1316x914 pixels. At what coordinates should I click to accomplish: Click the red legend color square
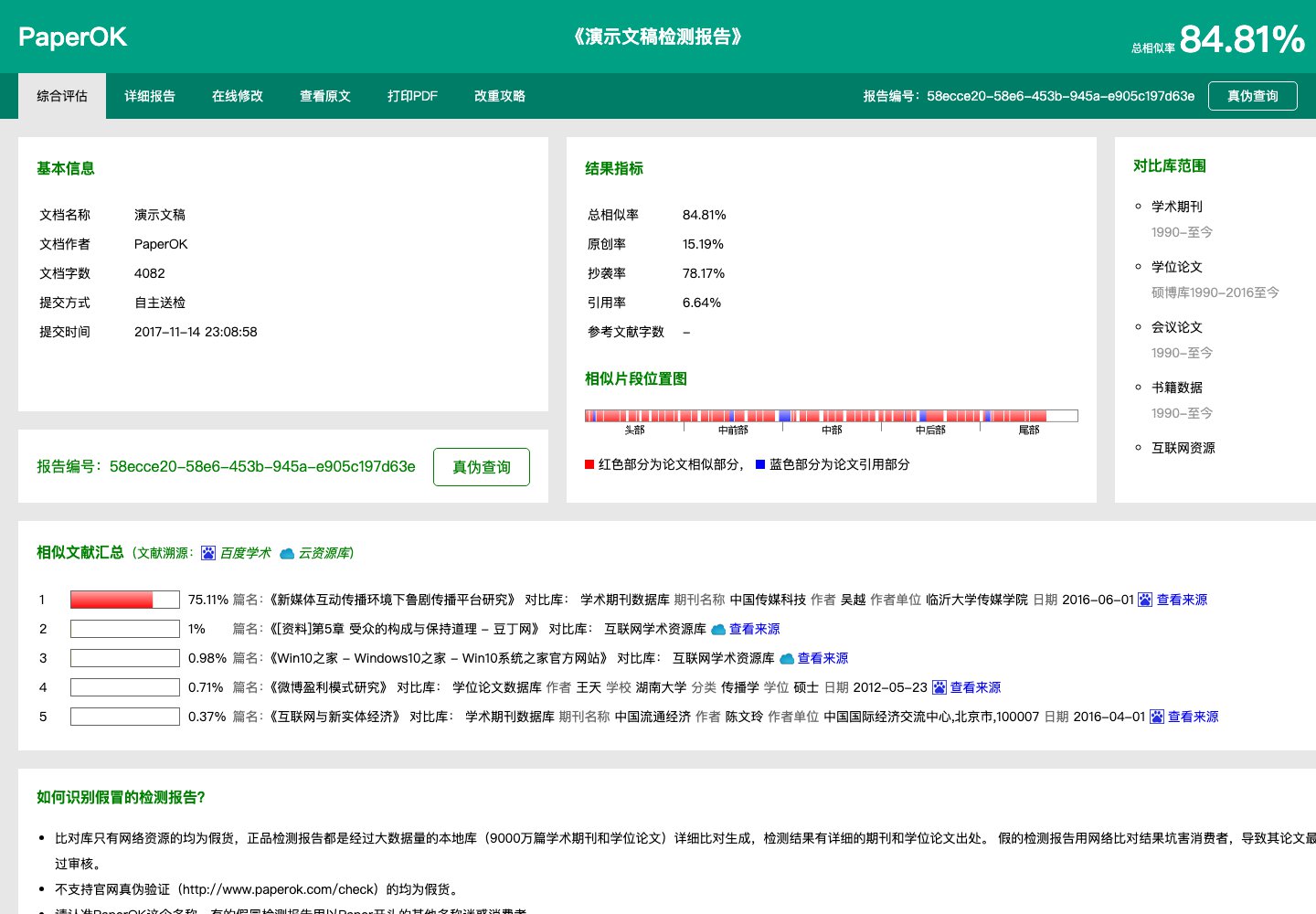point(589,464)
